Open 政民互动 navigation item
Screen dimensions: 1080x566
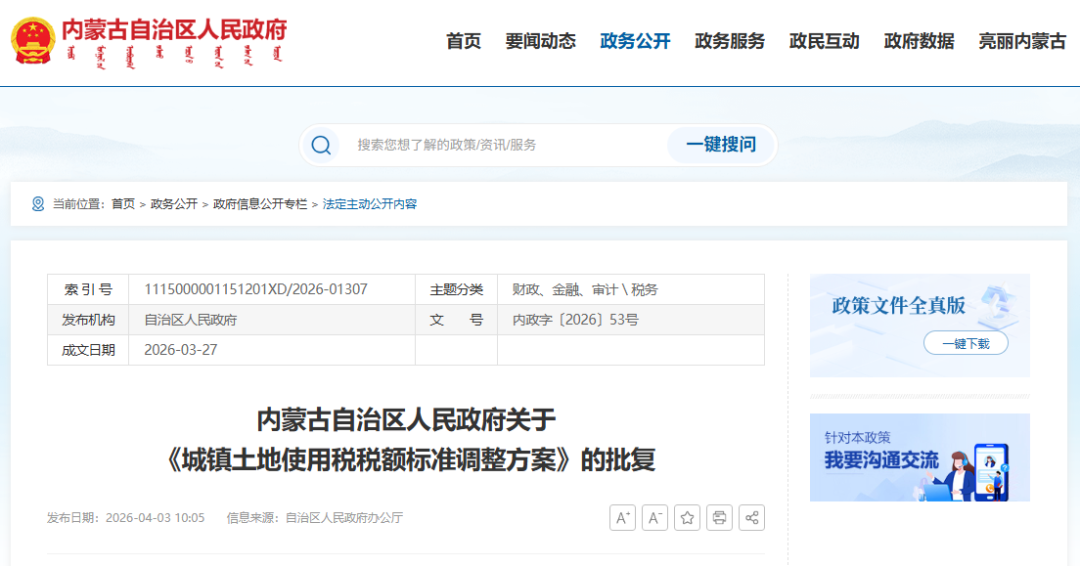824,41
